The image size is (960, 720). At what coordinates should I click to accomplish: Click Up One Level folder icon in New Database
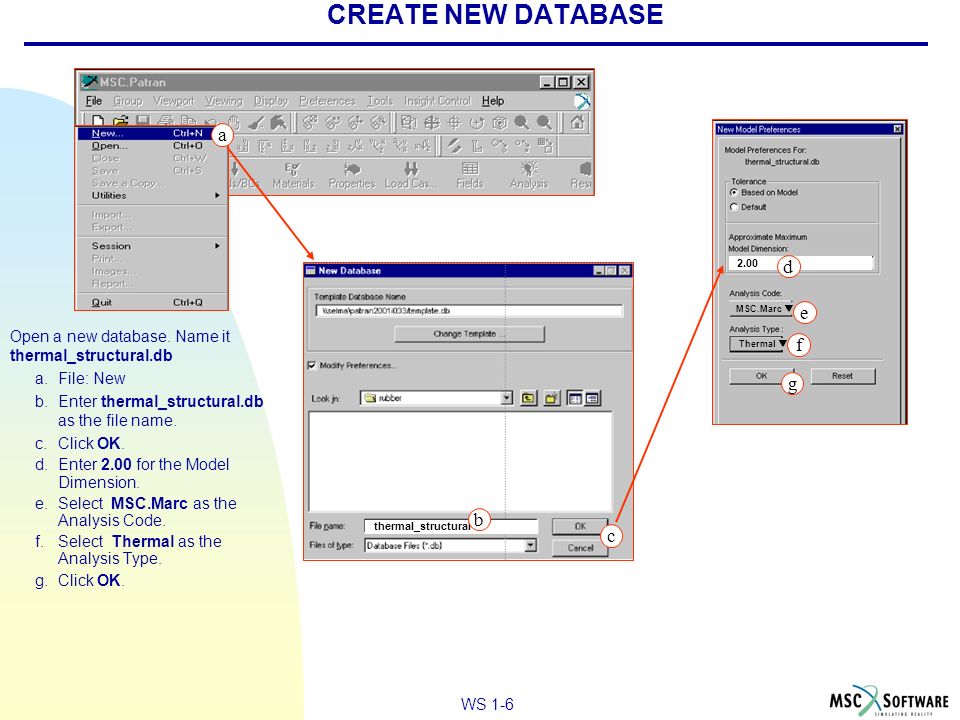pos(528,399)
